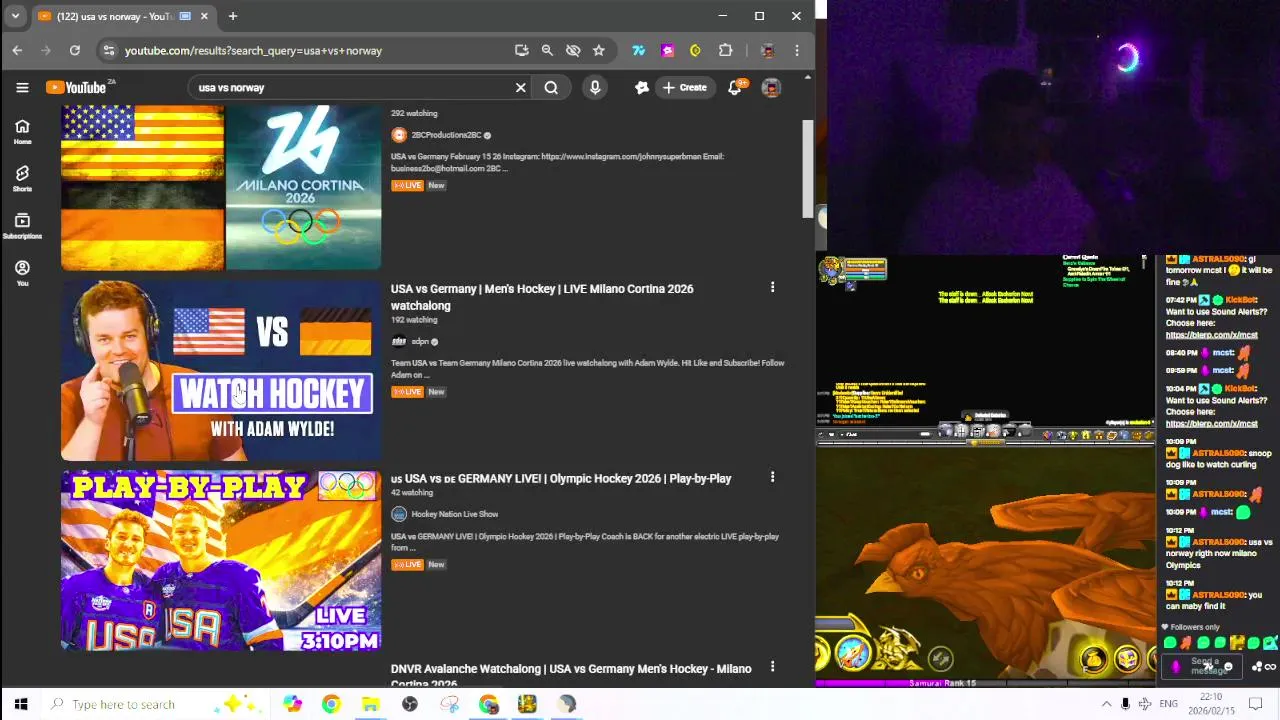The width and height of the screenshot is (1280, 720).
Task: Open more options for Play-by-Play video
Action: 772,478
